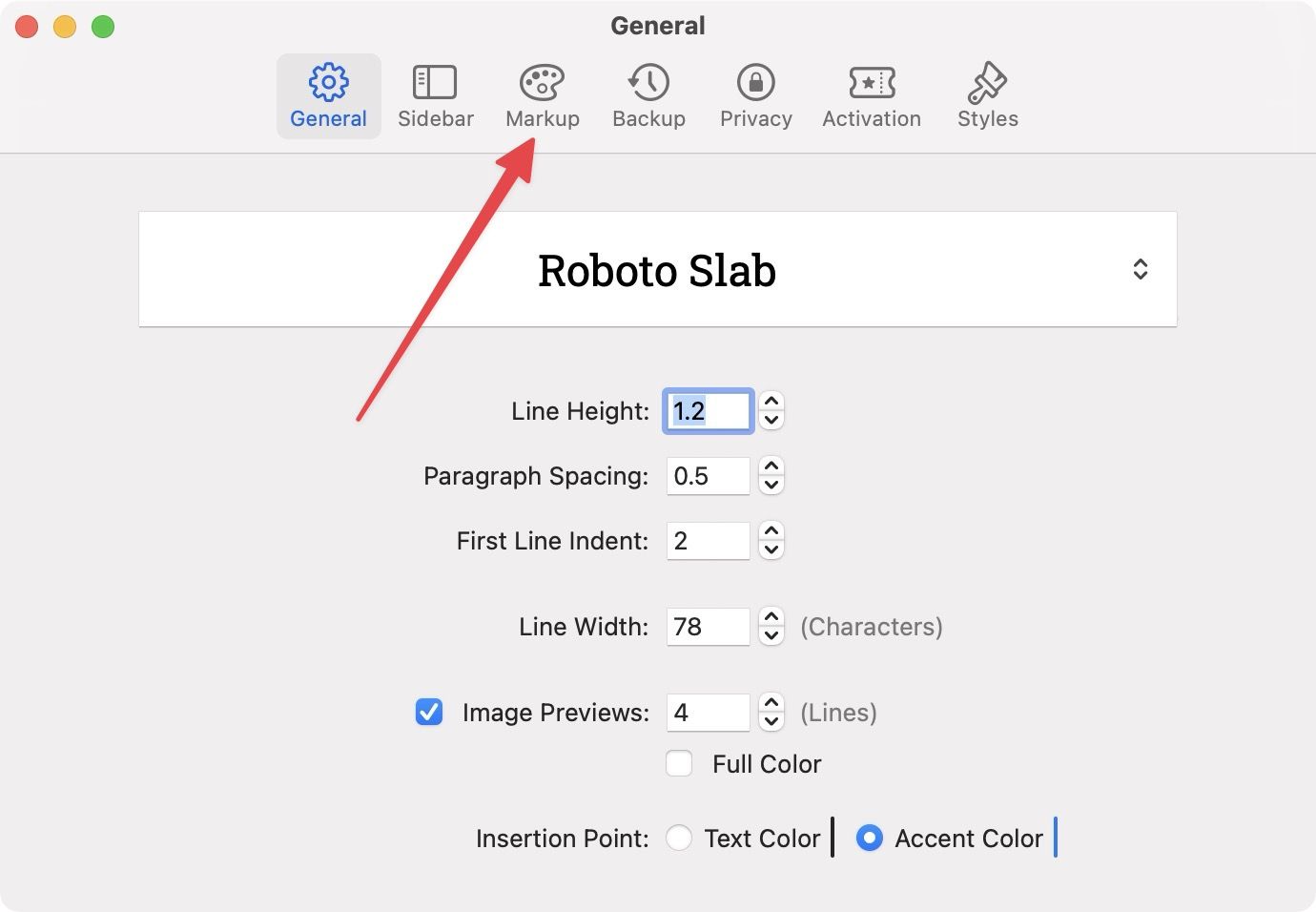This screenshot has height=912, width=1316.
Task: Select Text Color insertion point radio
Action: 679,839
